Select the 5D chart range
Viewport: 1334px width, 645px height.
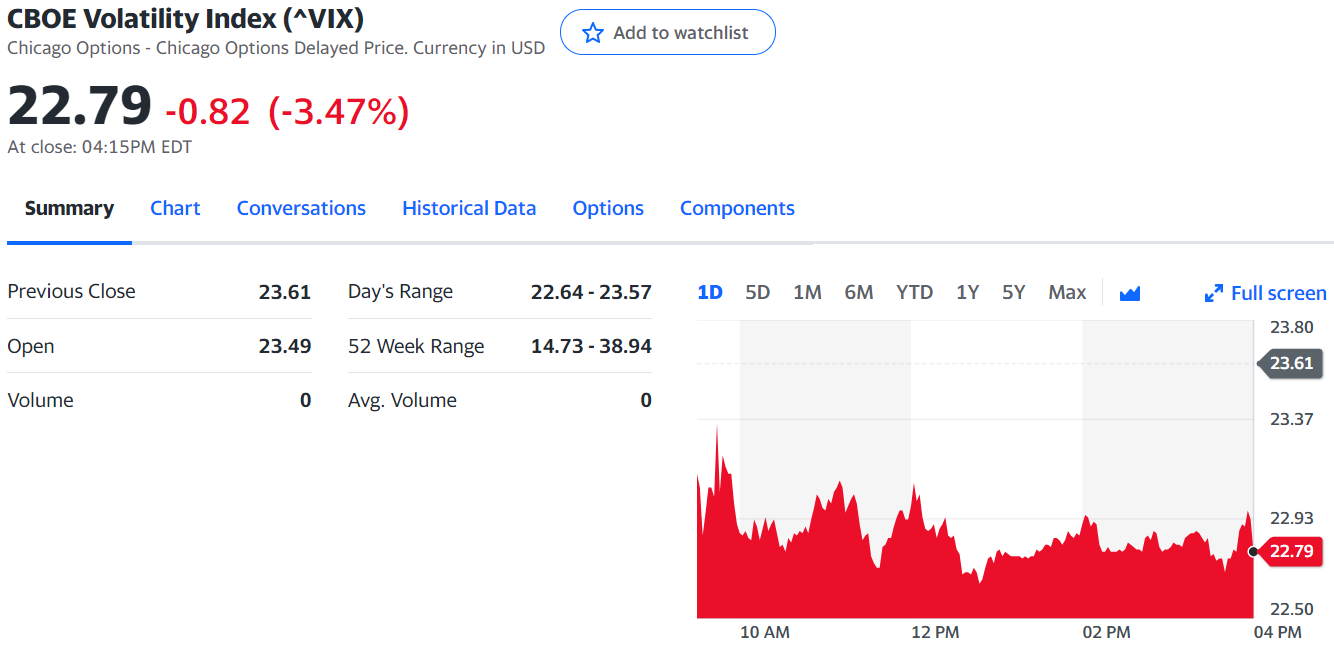[758, 292]
